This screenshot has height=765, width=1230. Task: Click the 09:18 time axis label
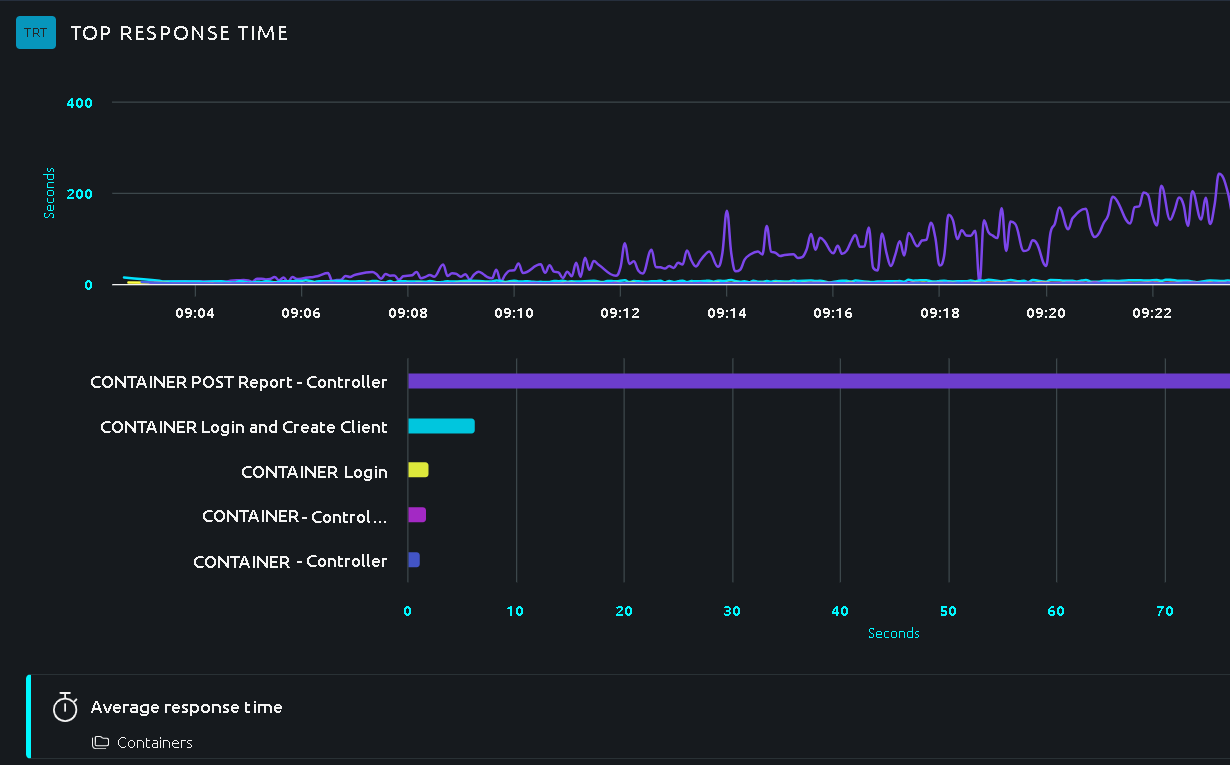(940, 313)
